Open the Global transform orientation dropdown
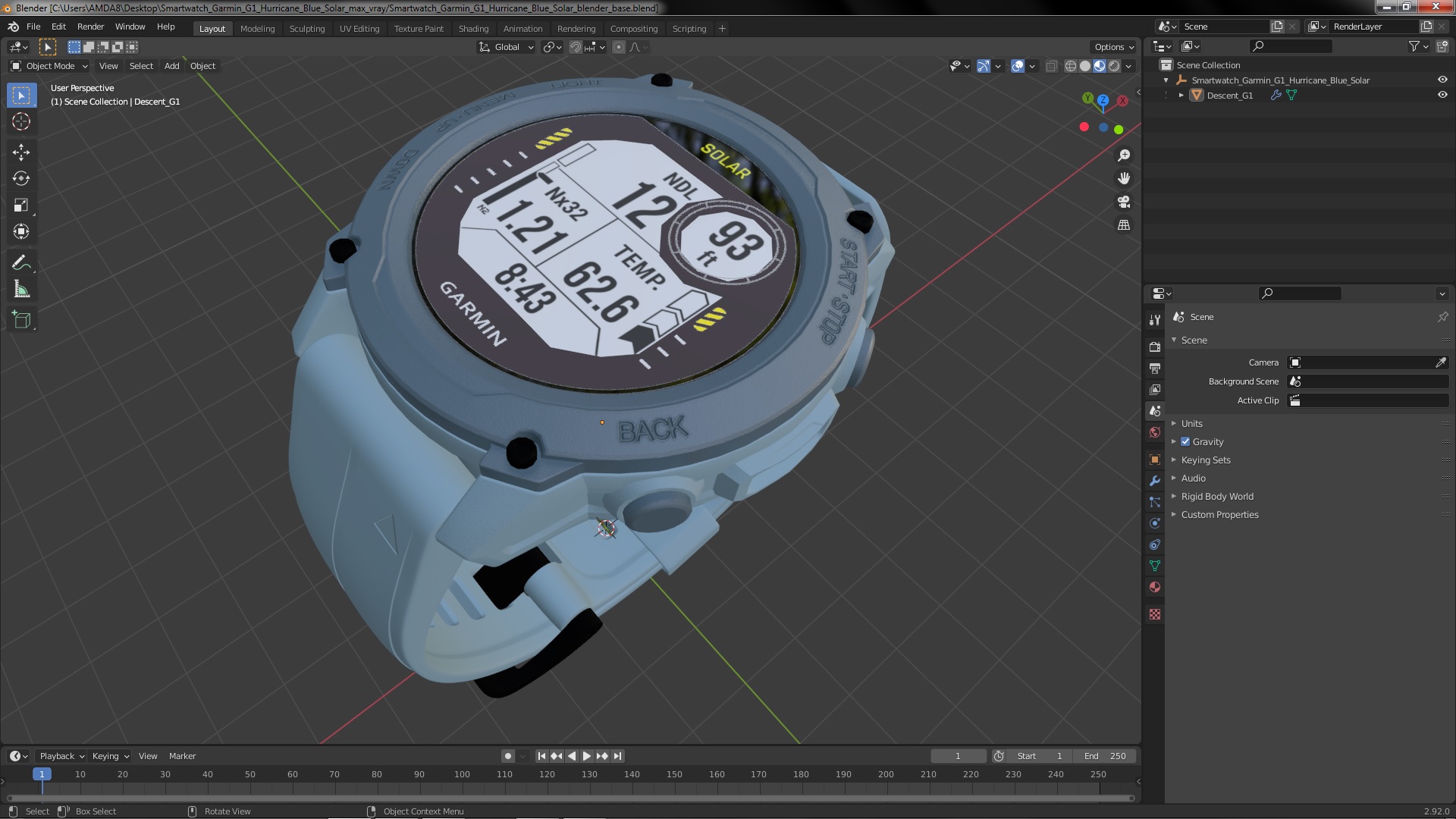 pyautogui.click(x=506, y=47)
